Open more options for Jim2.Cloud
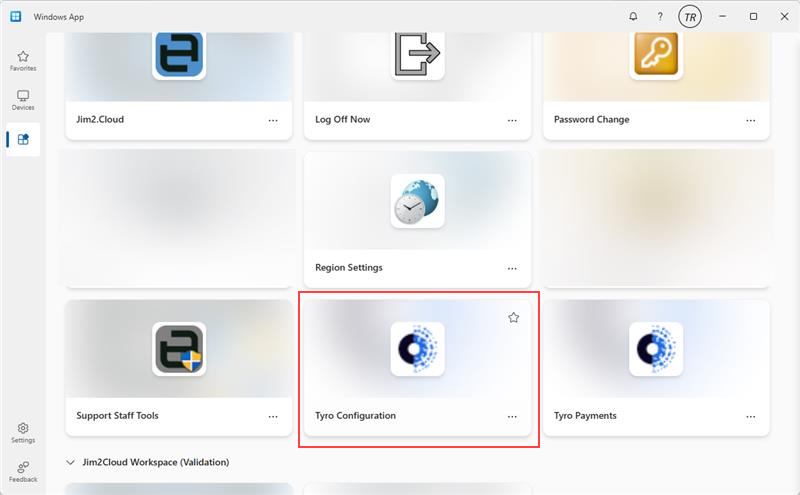 273,120
